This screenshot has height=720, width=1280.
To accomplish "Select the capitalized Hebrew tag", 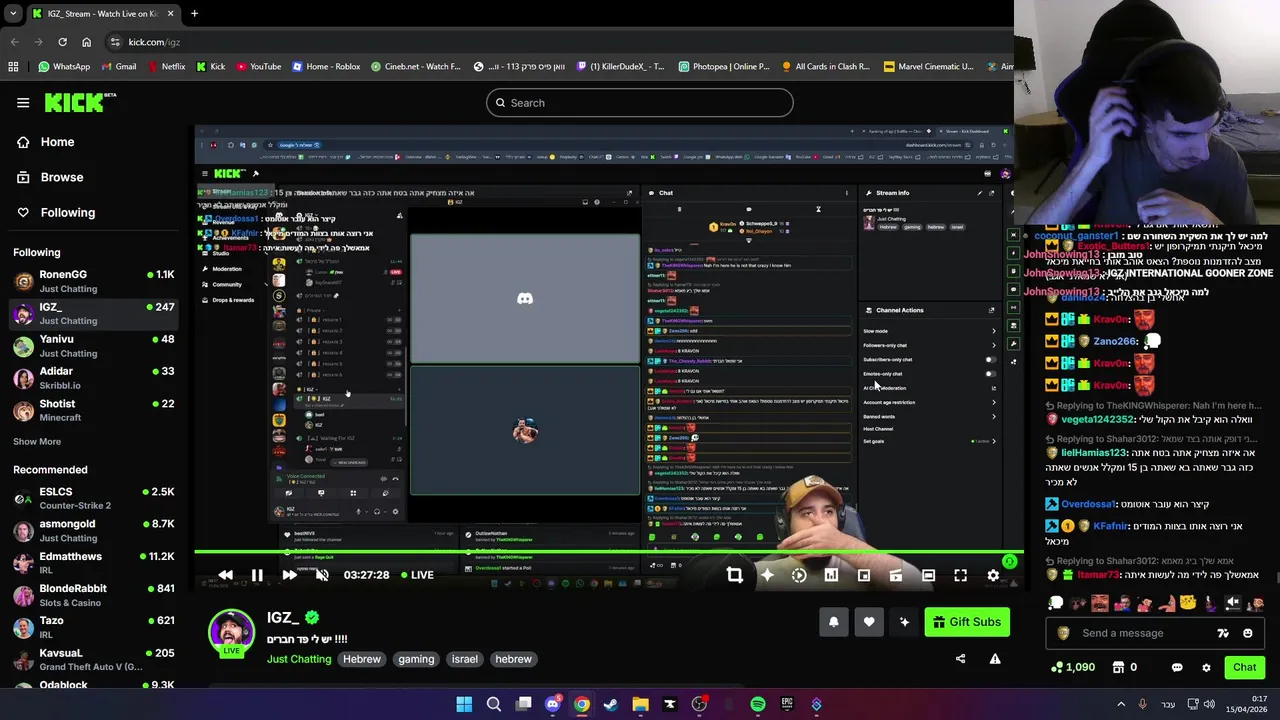I will pyautogui.click(x=362, y=659).
